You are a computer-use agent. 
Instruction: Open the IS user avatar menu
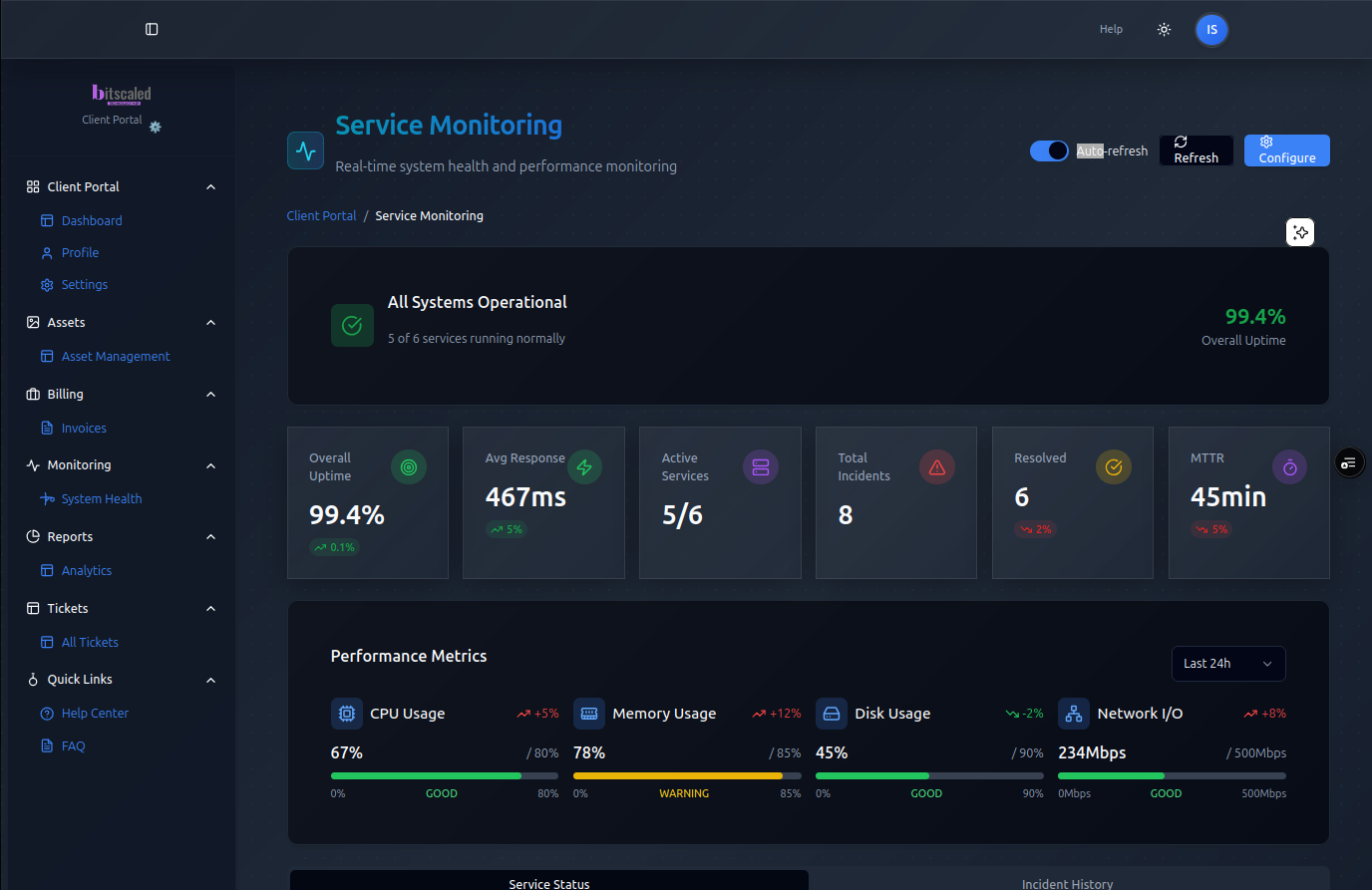tap(1211, 29)
